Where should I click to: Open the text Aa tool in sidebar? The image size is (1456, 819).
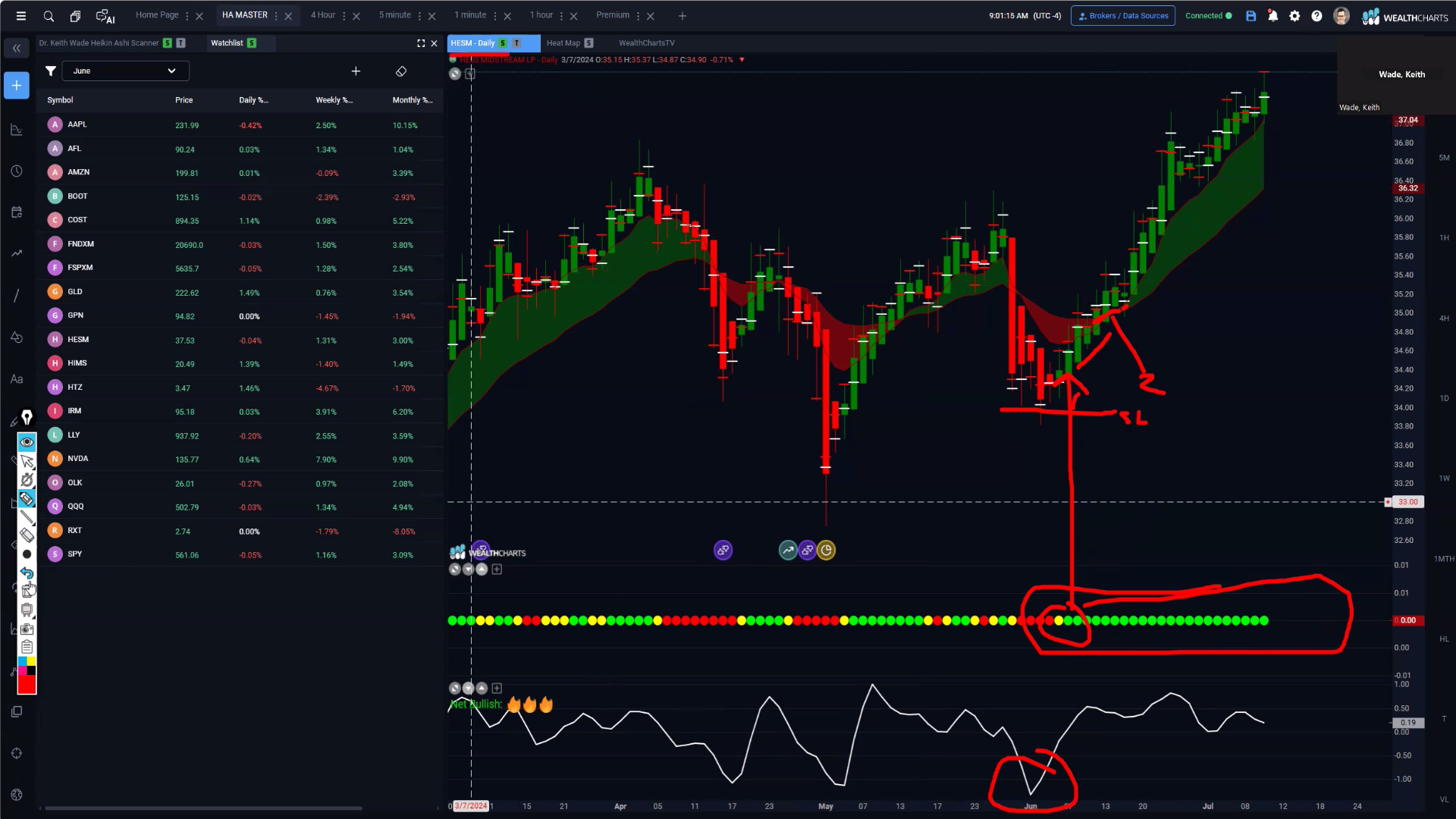tap(17, 379)
